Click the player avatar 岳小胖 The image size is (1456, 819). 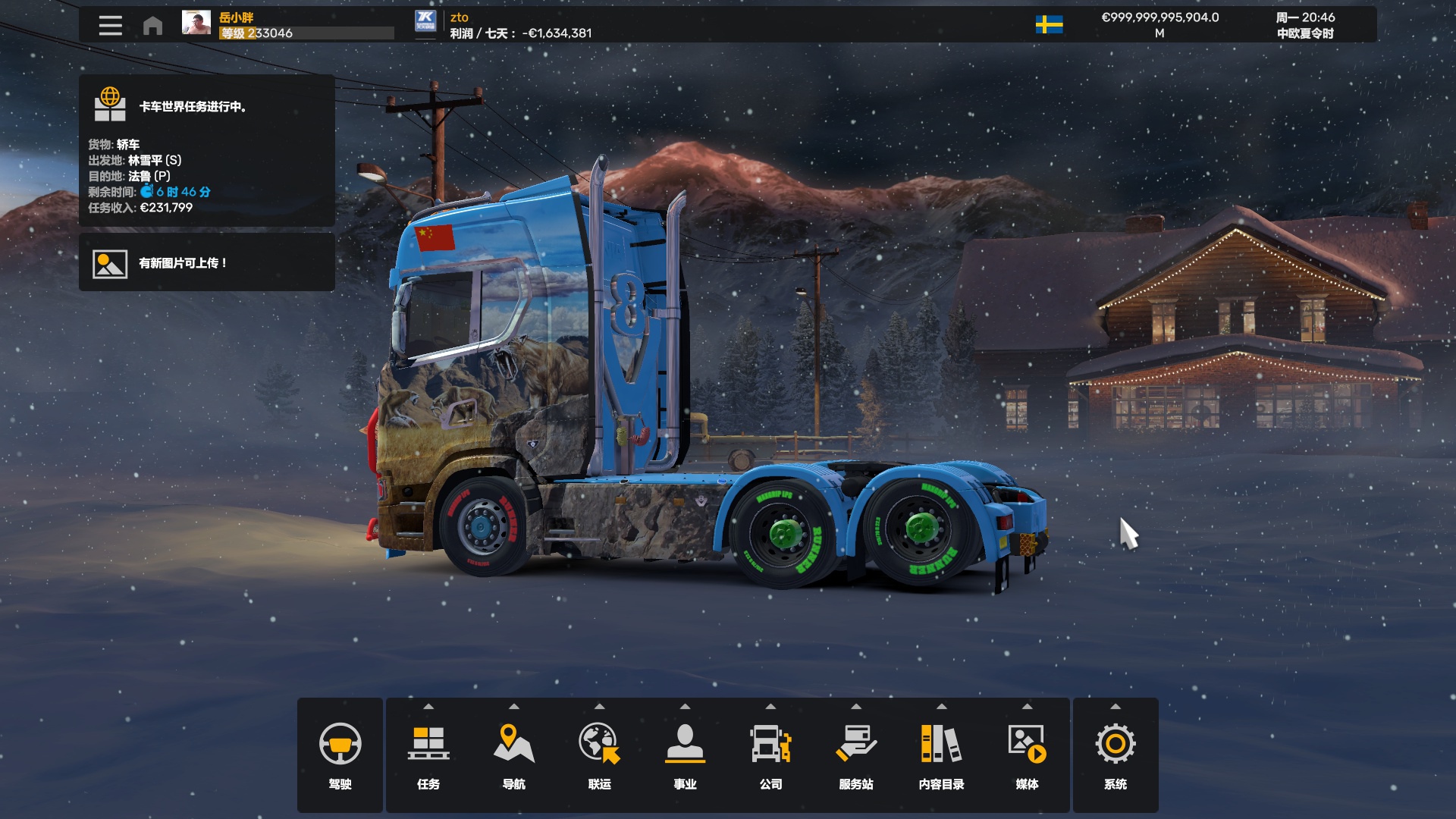pos(196,23)
